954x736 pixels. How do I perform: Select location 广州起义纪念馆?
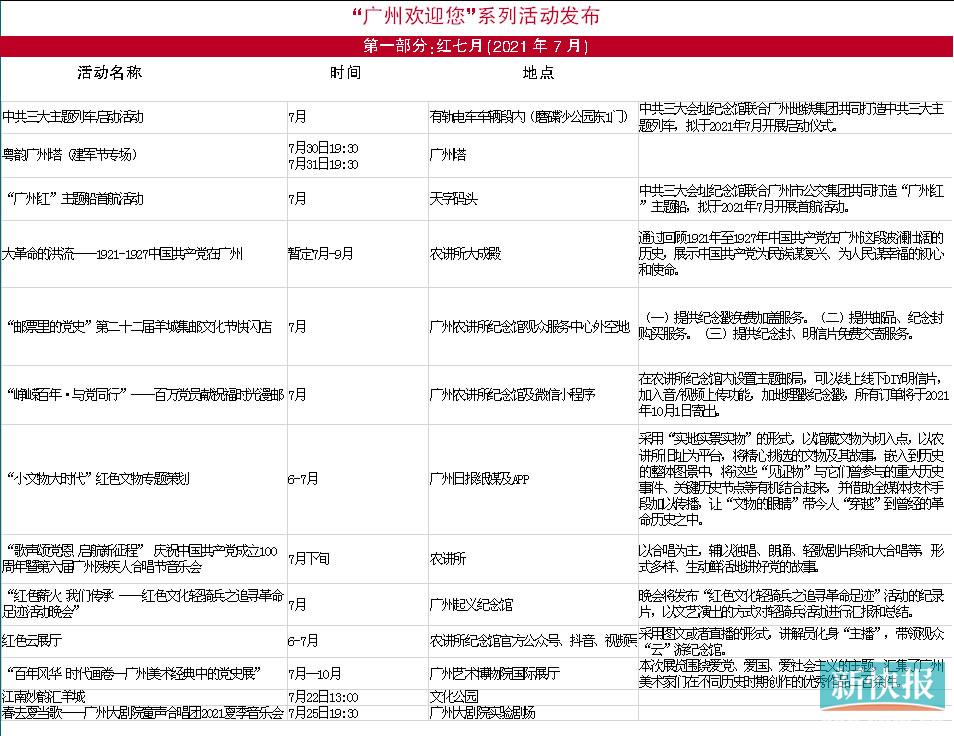pyautogui.click(x=472, y=605)
